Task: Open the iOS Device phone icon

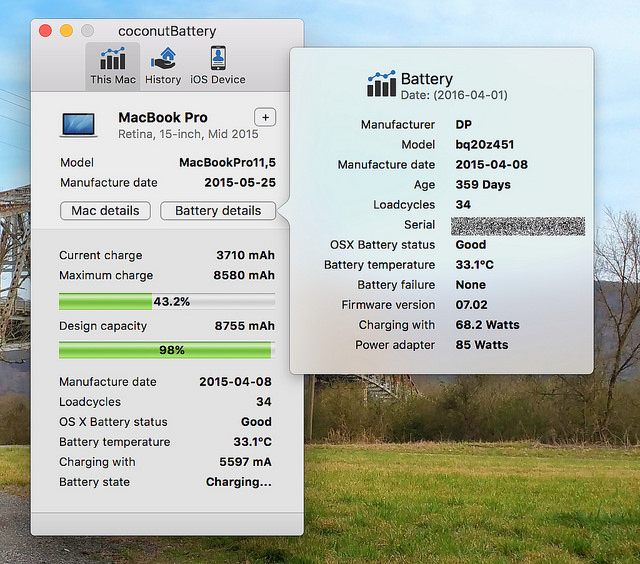Action: (x=218, y=58)
